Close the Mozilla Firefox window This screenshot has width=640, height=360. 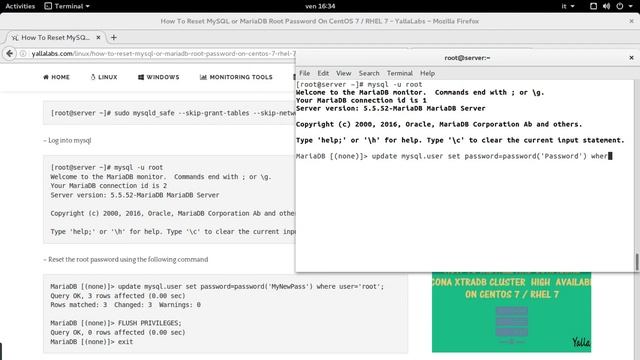[631, 21]
